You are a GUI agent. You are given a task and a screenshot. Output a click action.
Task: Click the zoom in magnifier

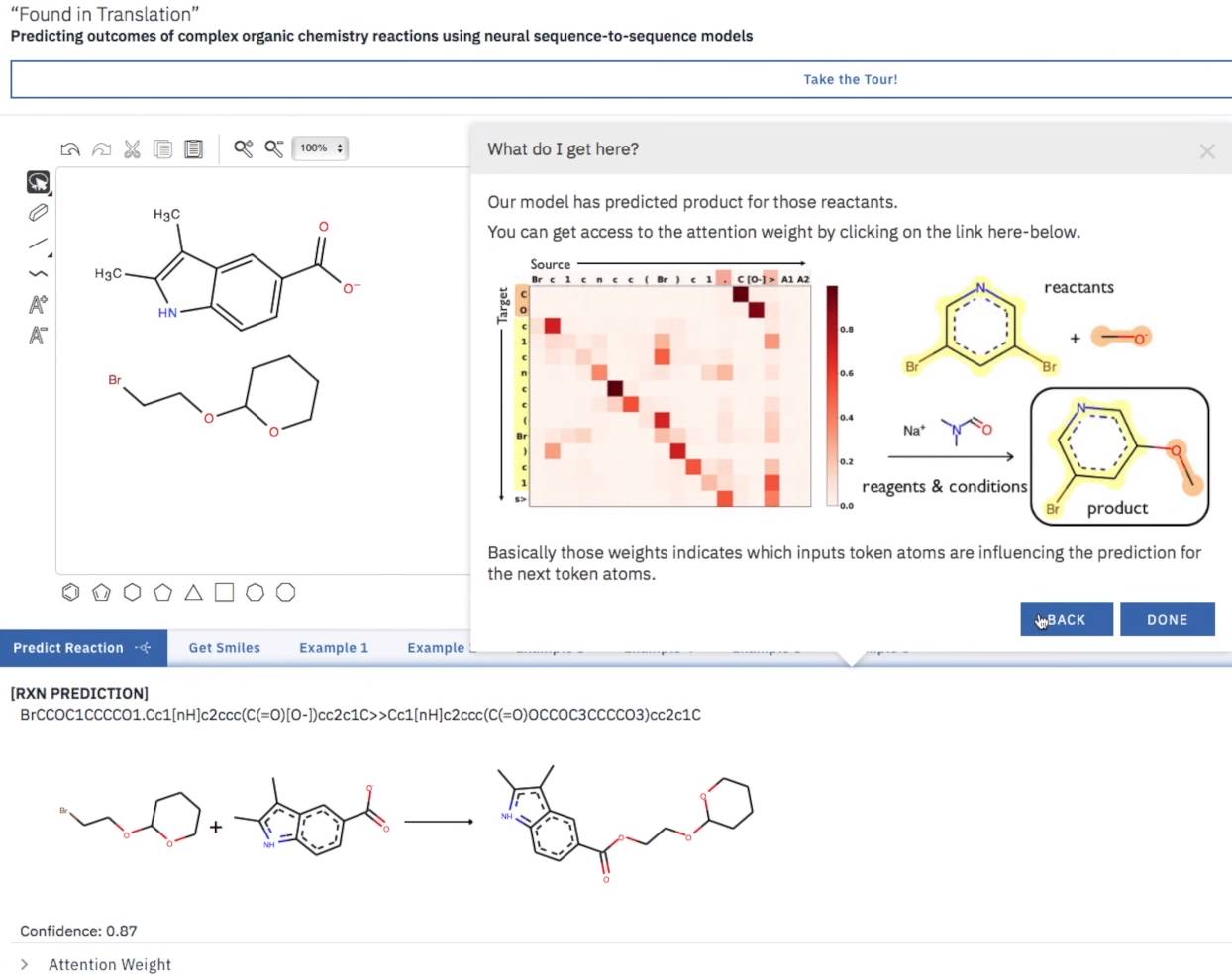point(243,148)
